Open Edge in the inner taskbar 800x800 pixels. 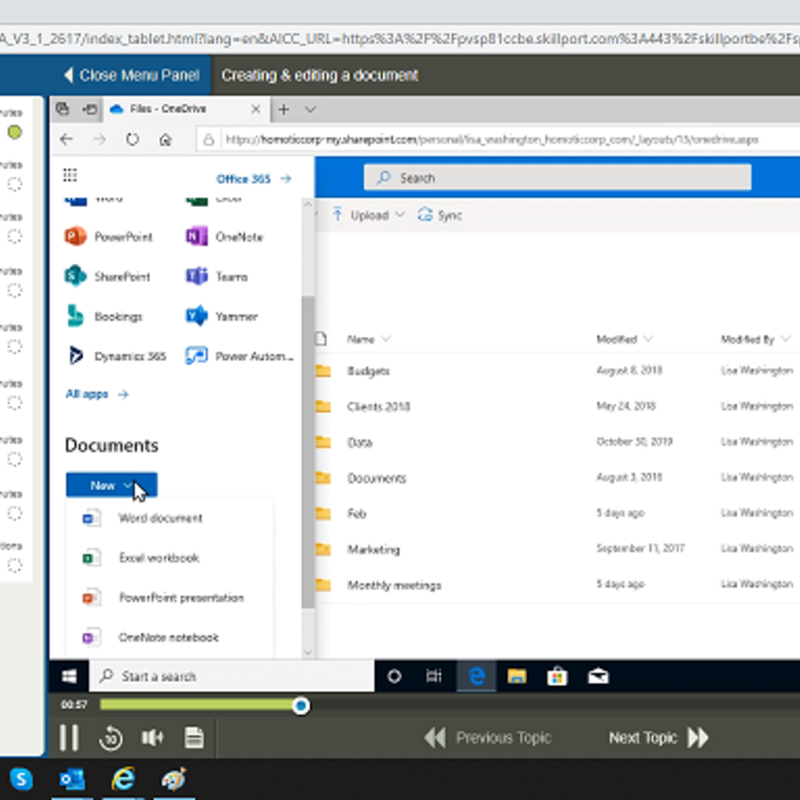pyautogui.click(x=476, y=677)
